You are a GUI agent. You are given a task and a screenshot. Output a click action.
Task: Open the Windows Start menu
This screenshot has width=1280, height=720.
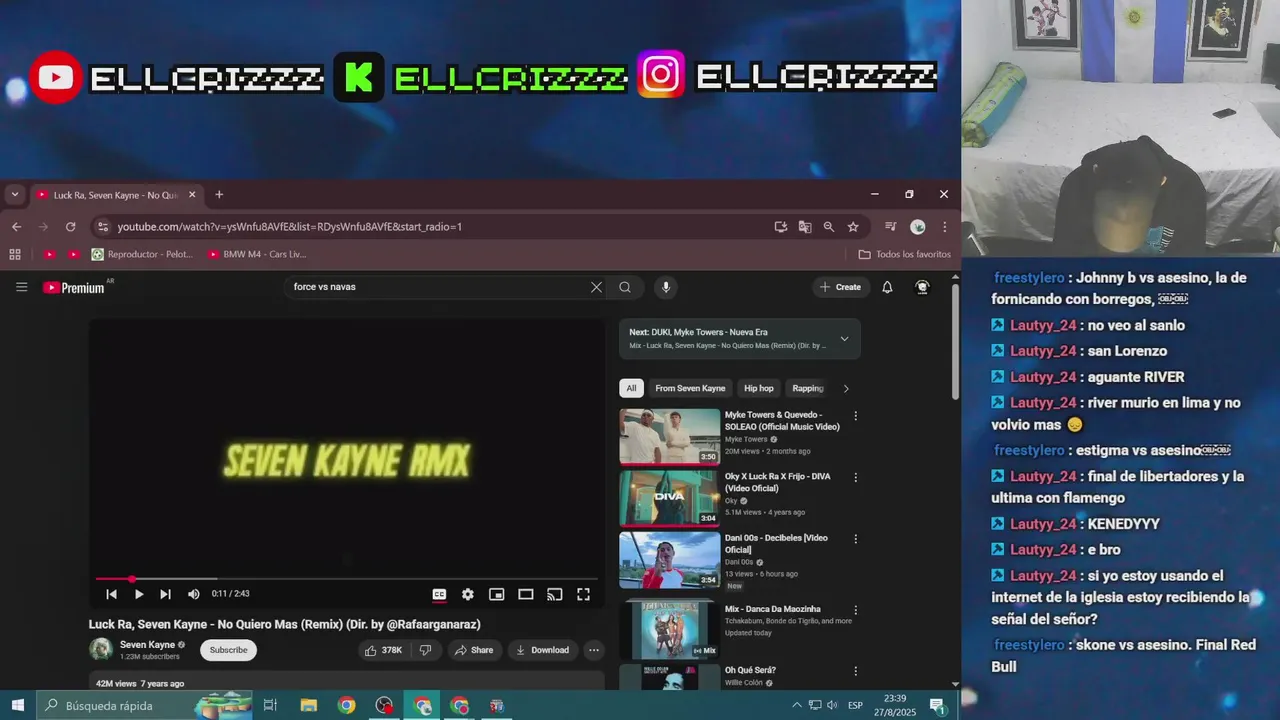[18, 706]
